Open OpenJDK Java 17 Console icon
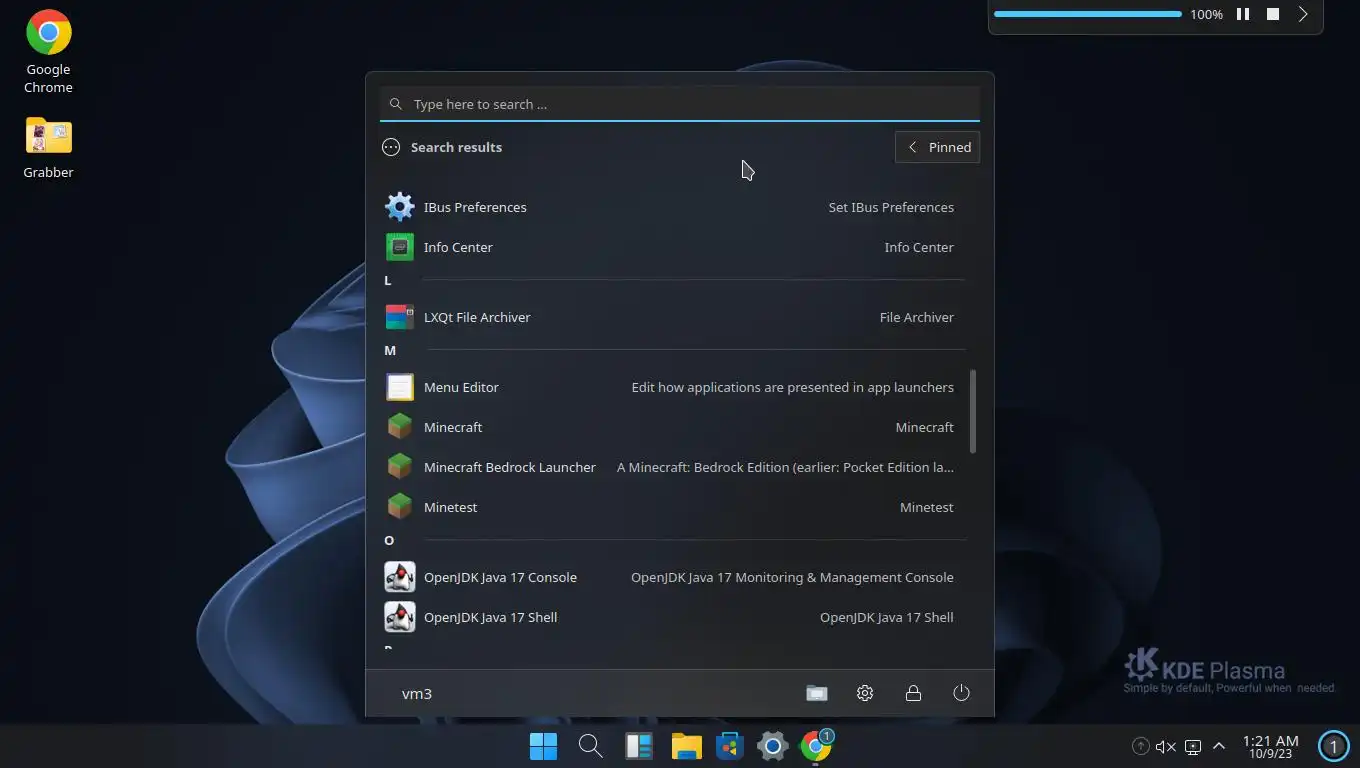Screen dimensions: 1360x768 (400, 577)
